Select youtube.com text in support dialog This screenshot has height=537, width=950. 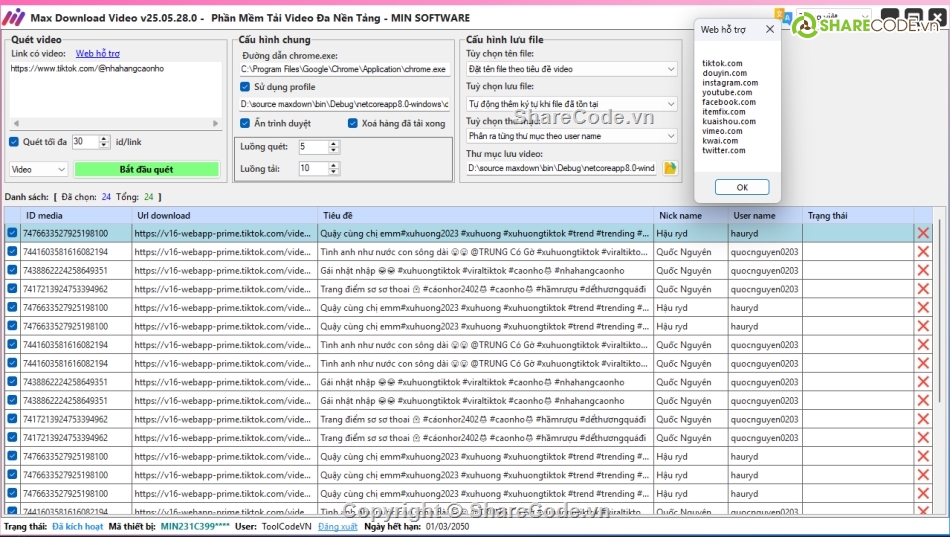727,92
